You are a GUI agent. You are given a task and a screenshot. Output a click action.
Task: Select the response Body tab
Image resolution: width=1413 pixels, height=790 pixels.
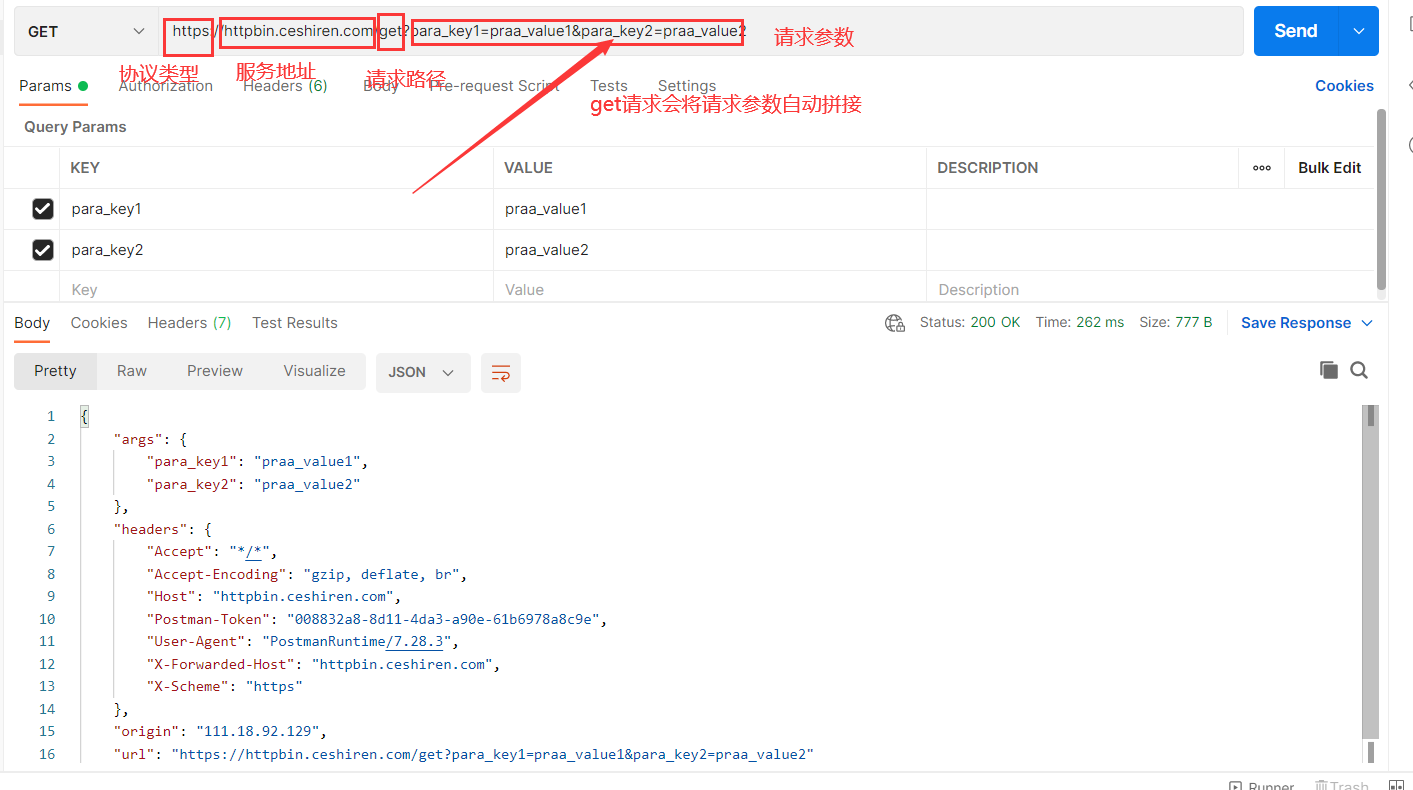coord(32,323)
